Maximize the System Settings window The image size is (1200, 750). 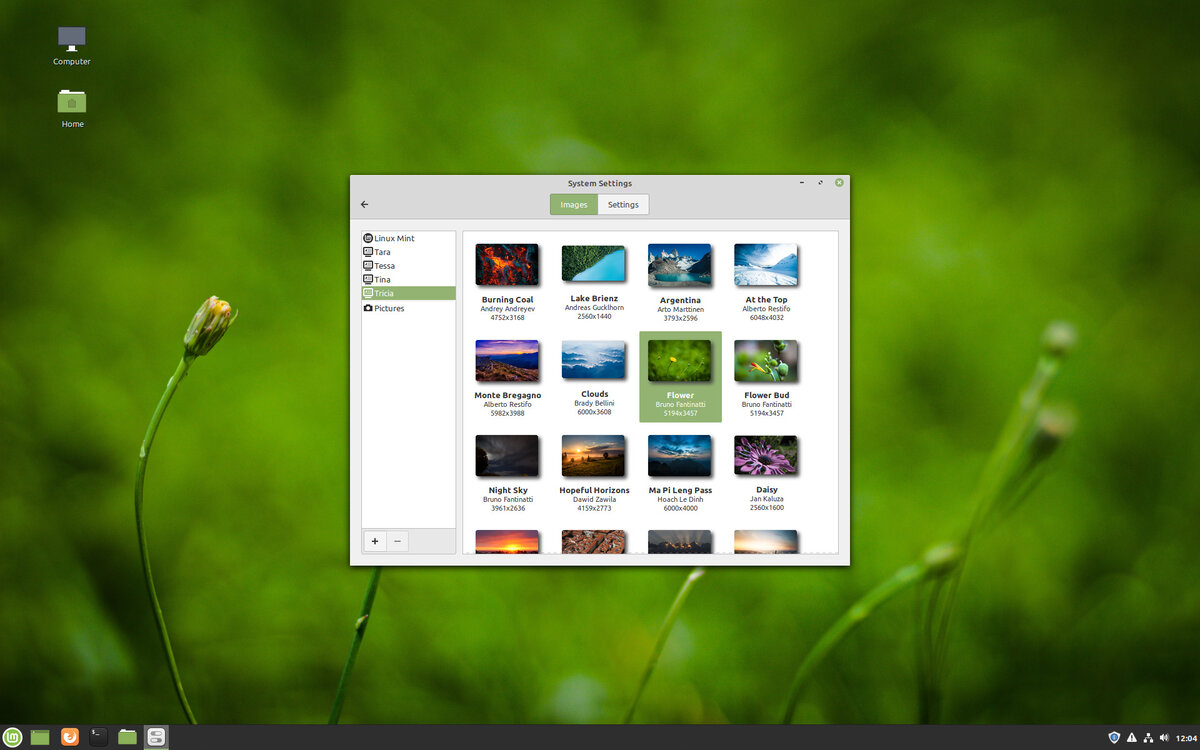coord(821,182)
